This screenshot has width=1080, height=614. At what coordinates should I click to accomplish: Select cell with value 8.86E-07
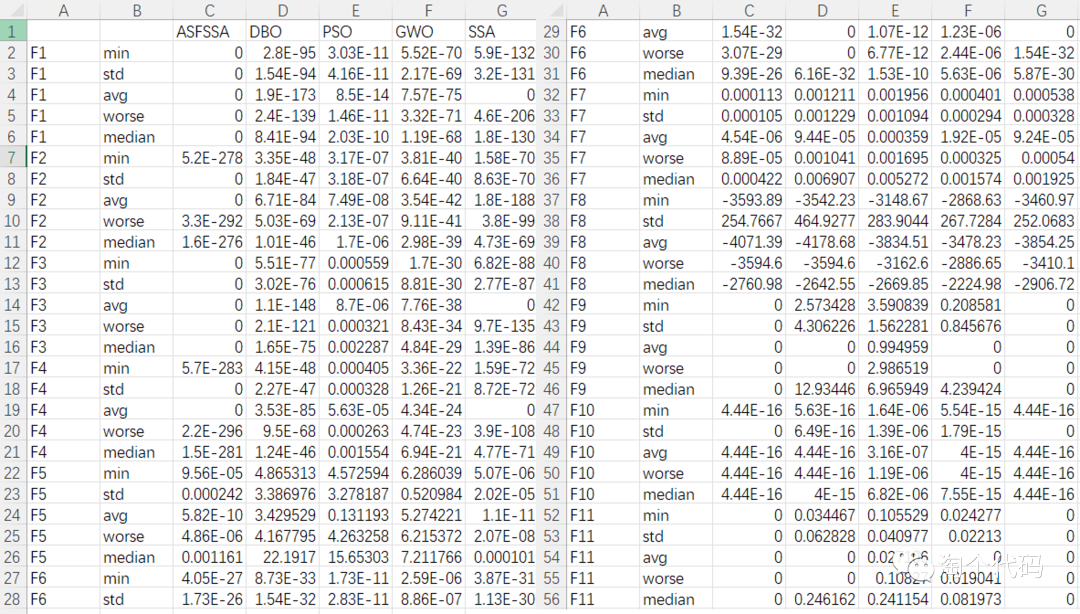(428, 600)
